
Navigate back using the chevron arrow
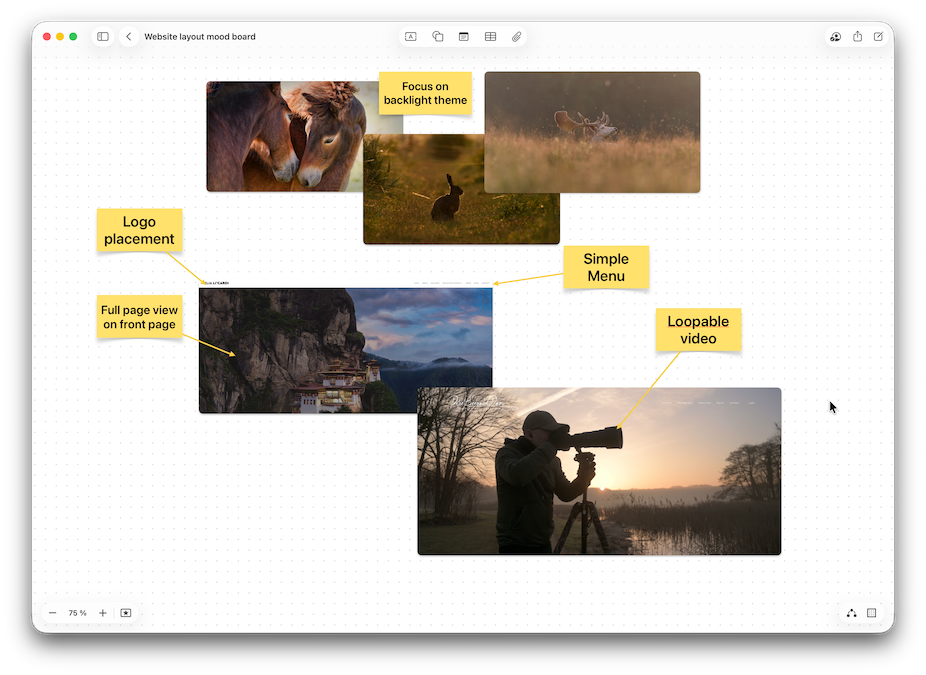pos(129,36)
